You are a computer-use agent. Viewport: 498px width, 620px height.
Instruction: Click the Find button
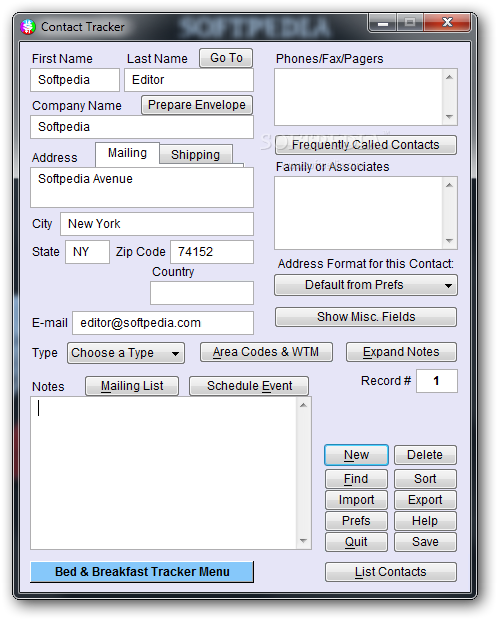[x=356, y=479]
